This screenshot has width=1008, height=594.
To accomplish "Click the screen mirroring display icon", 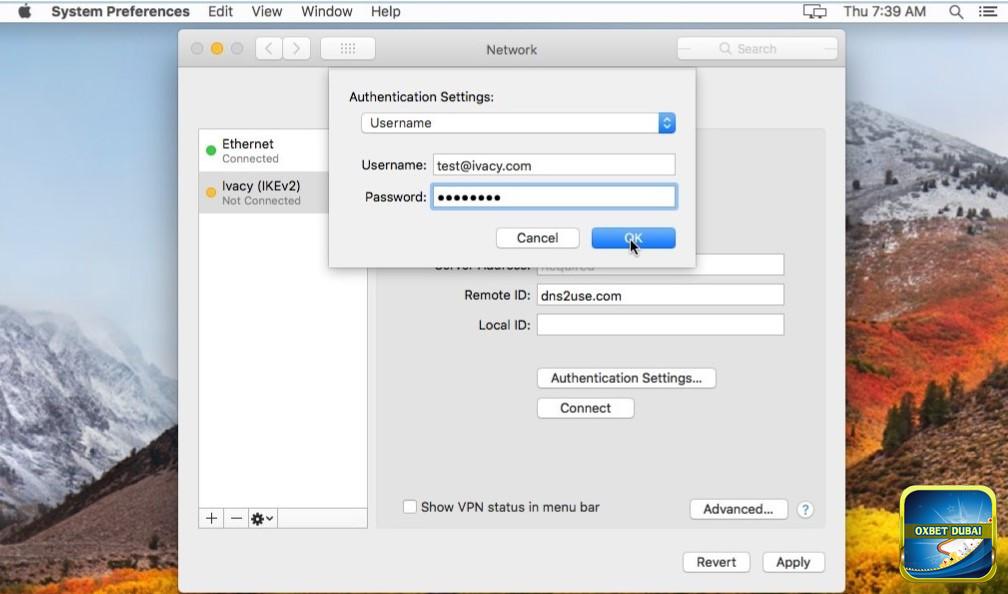I will [815, 12].
